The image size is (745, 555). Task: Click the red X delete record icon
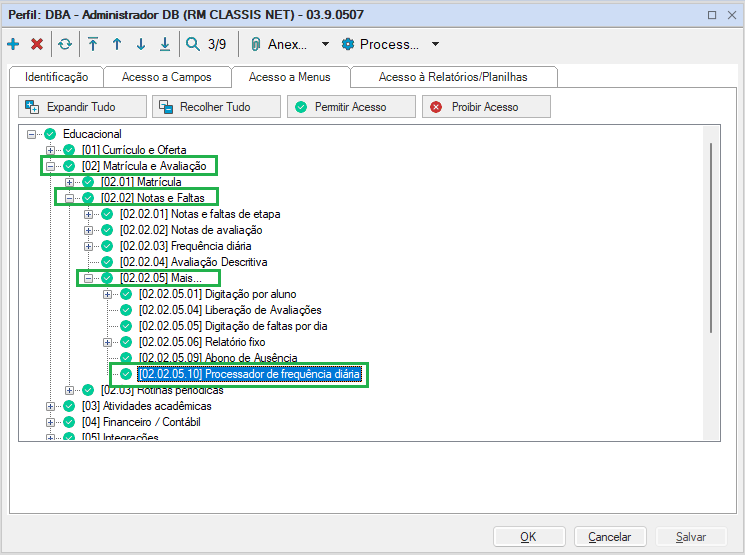point(37,44)
